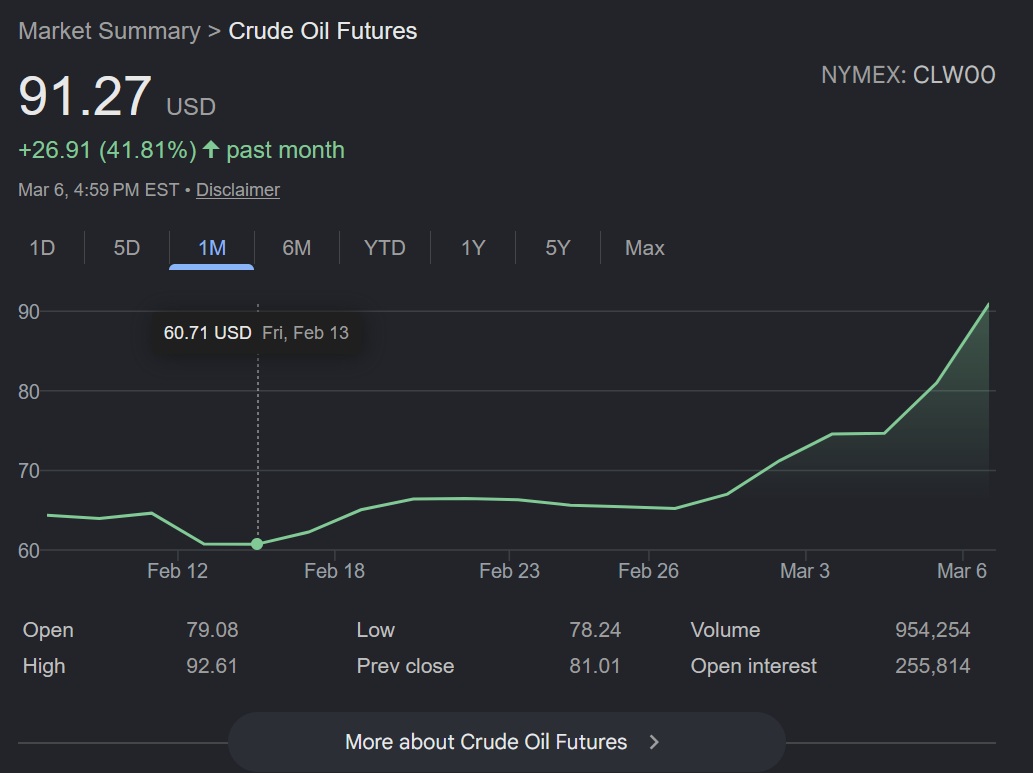Image resolution: width=1033 pixels, height=773 pixels.
Task: Switch chart to YTD view
Action: 385,248
